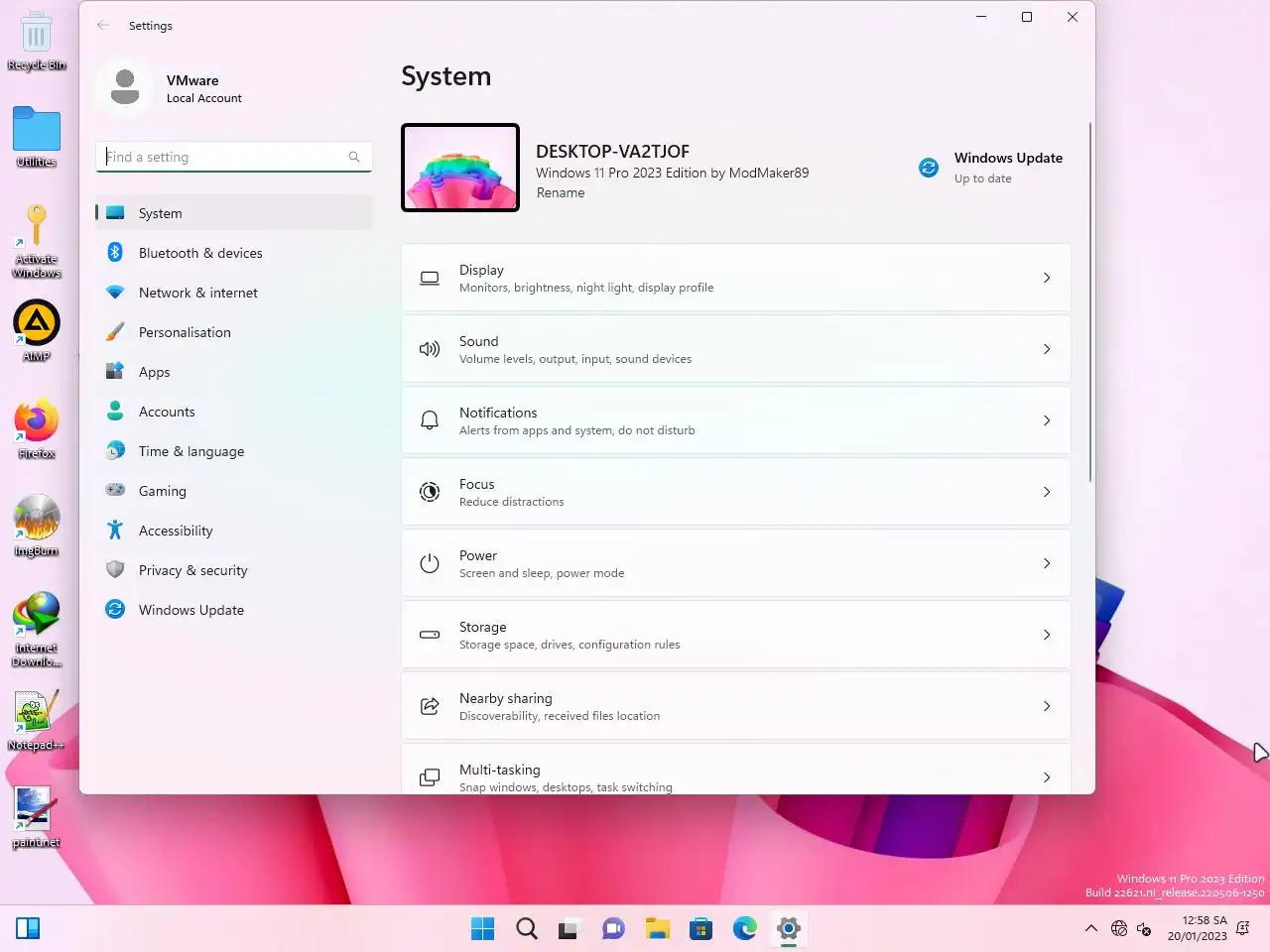Click the taskbar clock and date
The image size is (1270, 952).
[1197, 928]
